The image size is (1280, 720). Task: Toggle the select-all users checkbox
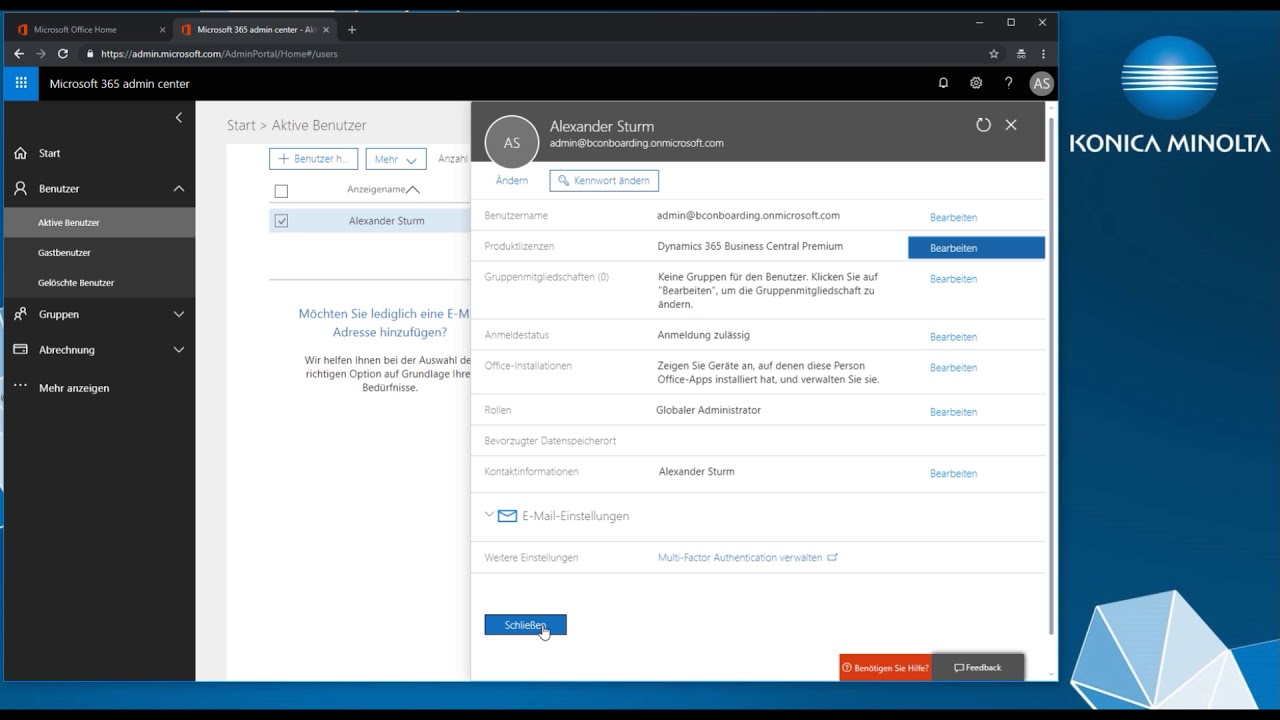281,191
